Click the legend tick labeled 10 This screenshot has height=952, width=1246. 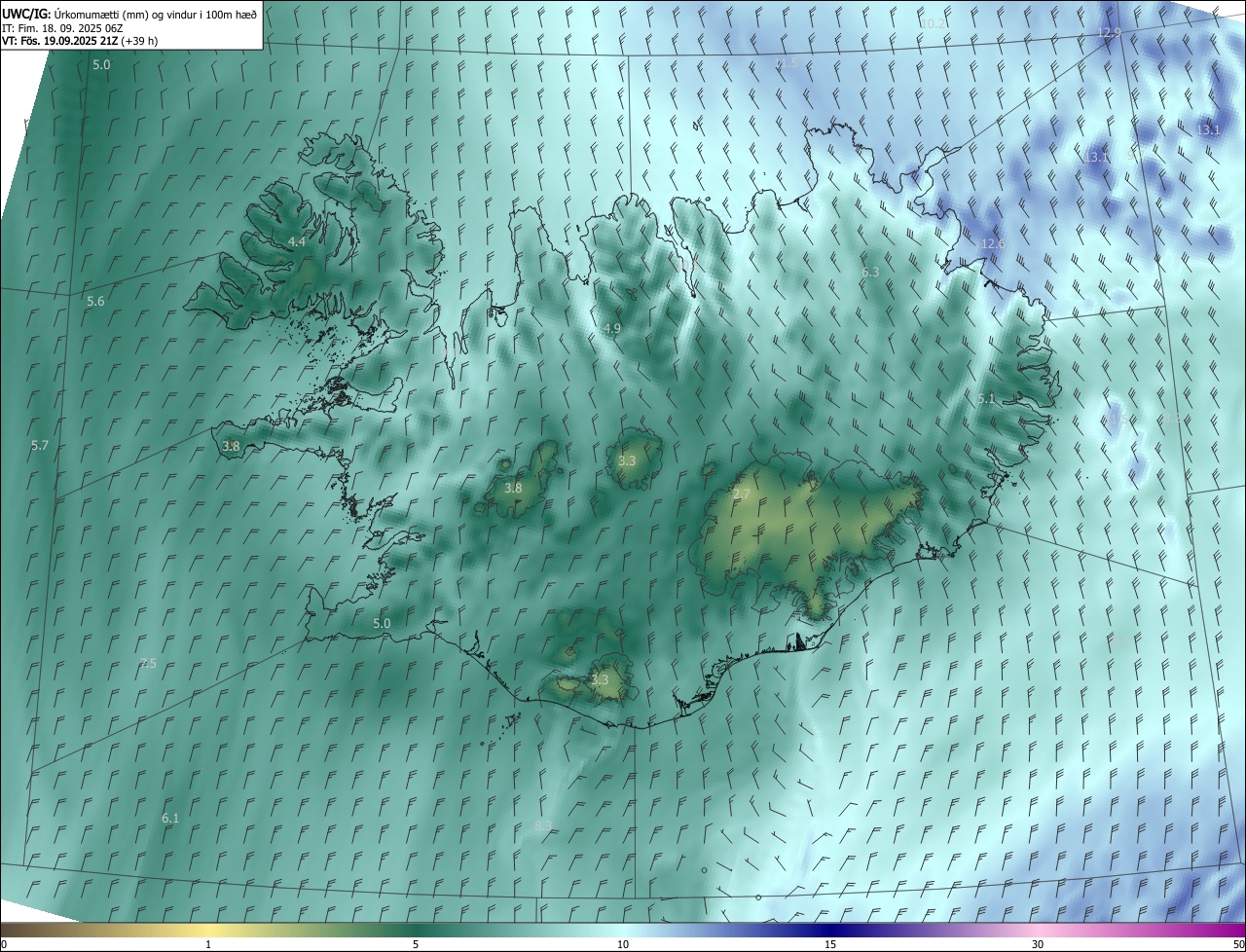tap(623, 944)
